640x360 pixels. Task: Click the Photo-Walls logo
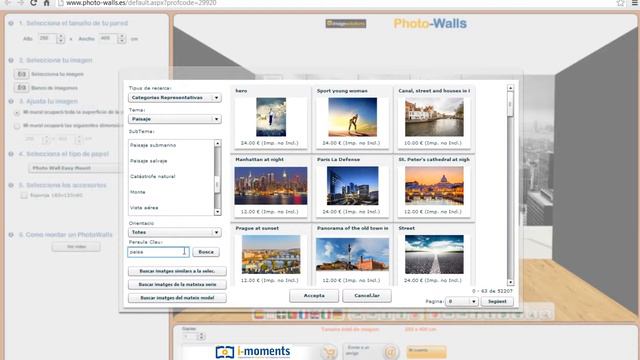click(x=430, y=24)
